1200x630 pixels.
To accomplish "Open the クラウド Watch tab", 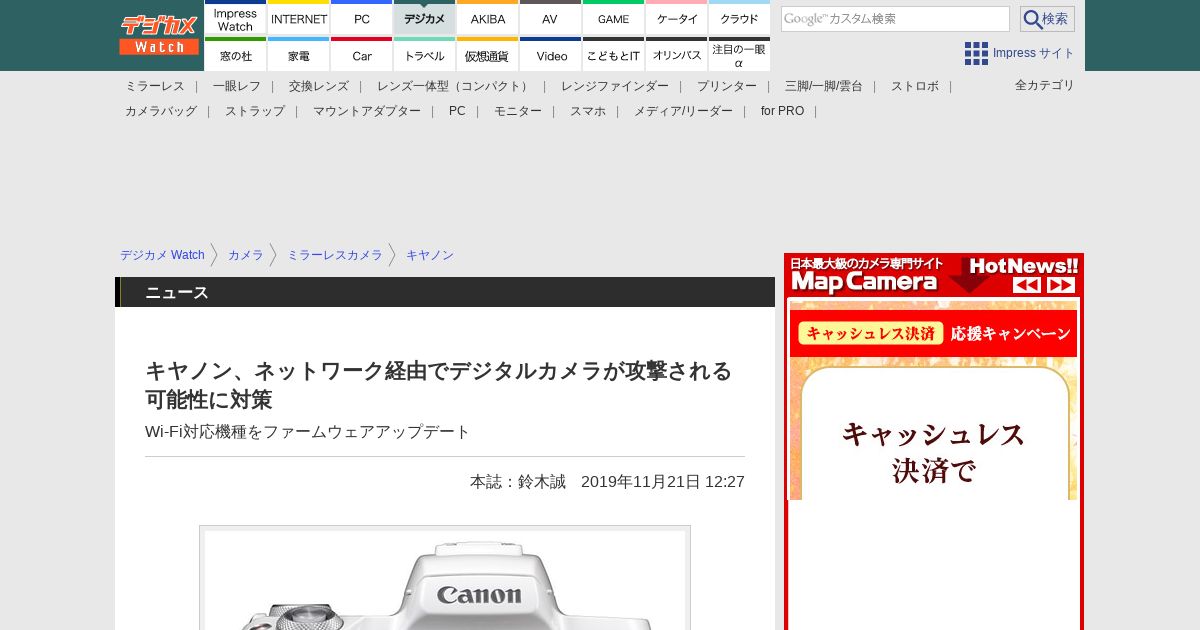I will 740,18.
